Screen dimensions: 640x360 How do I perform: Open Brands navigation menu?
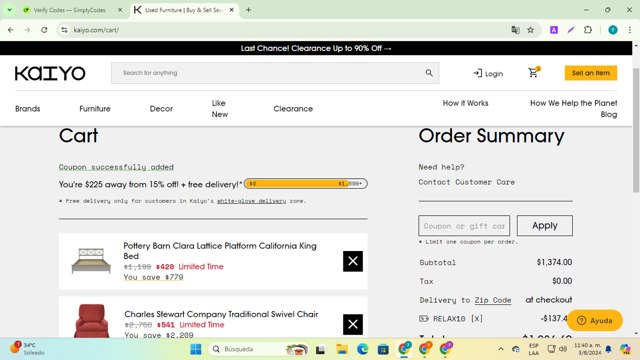coord(27,109)
